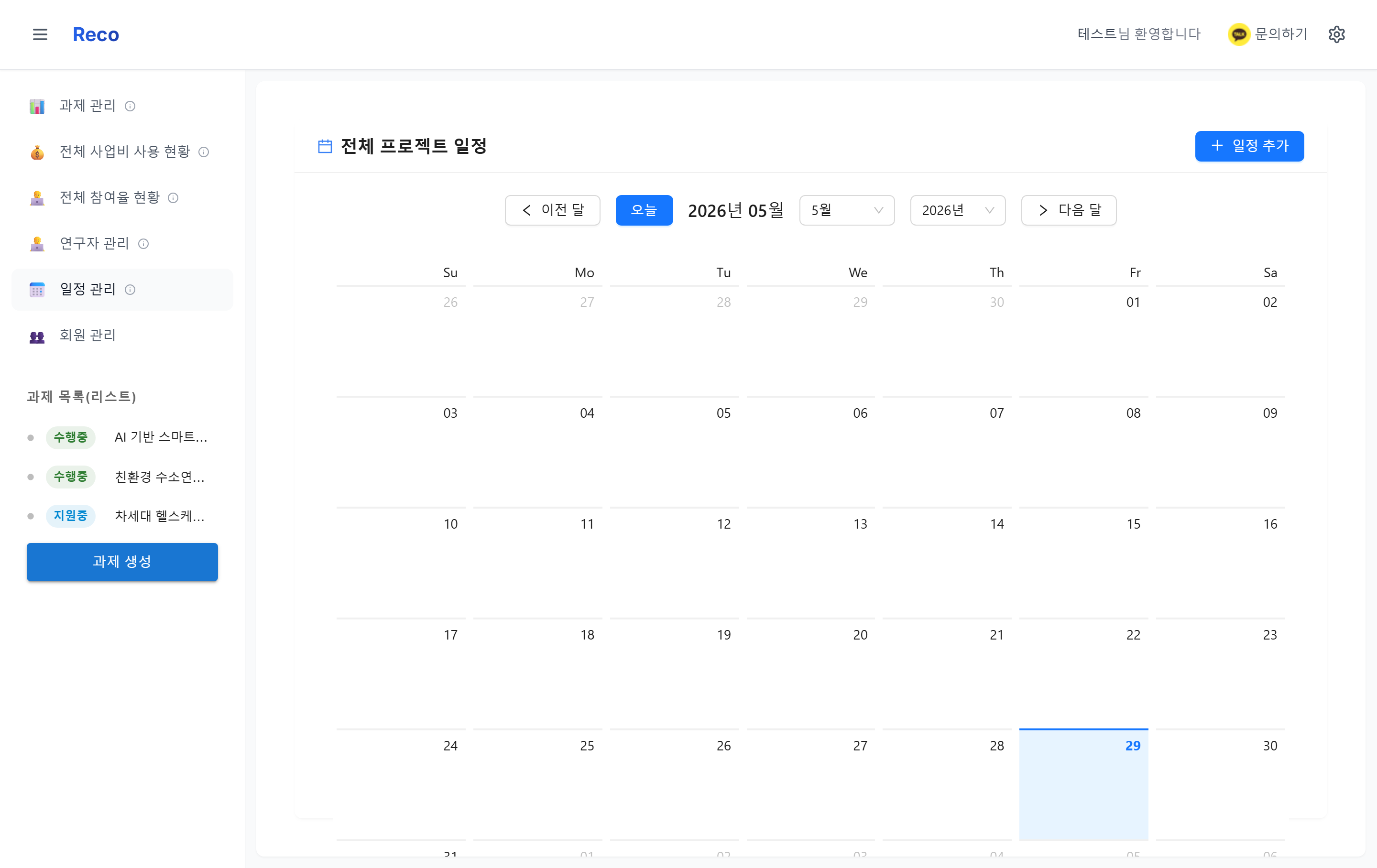The height and width of the screenshot is (868, 1377).
Task: Click the 전체 참여율 현황 person icon
Action: [x=37, y=198]
